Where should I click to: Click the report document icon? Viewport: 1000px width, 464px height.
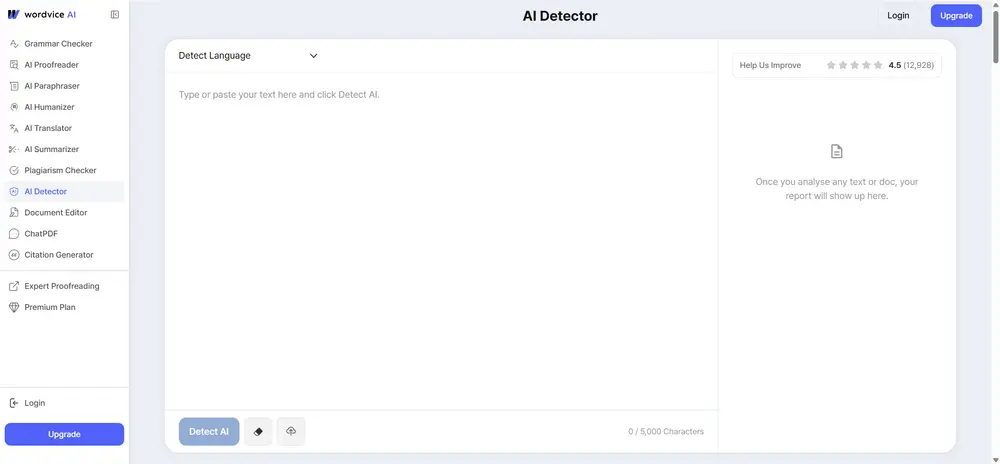click(837, 152)
